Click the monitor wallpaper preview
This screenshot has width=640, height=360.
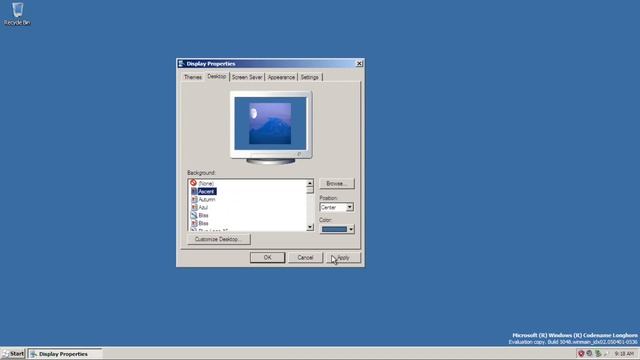(270, 124)
